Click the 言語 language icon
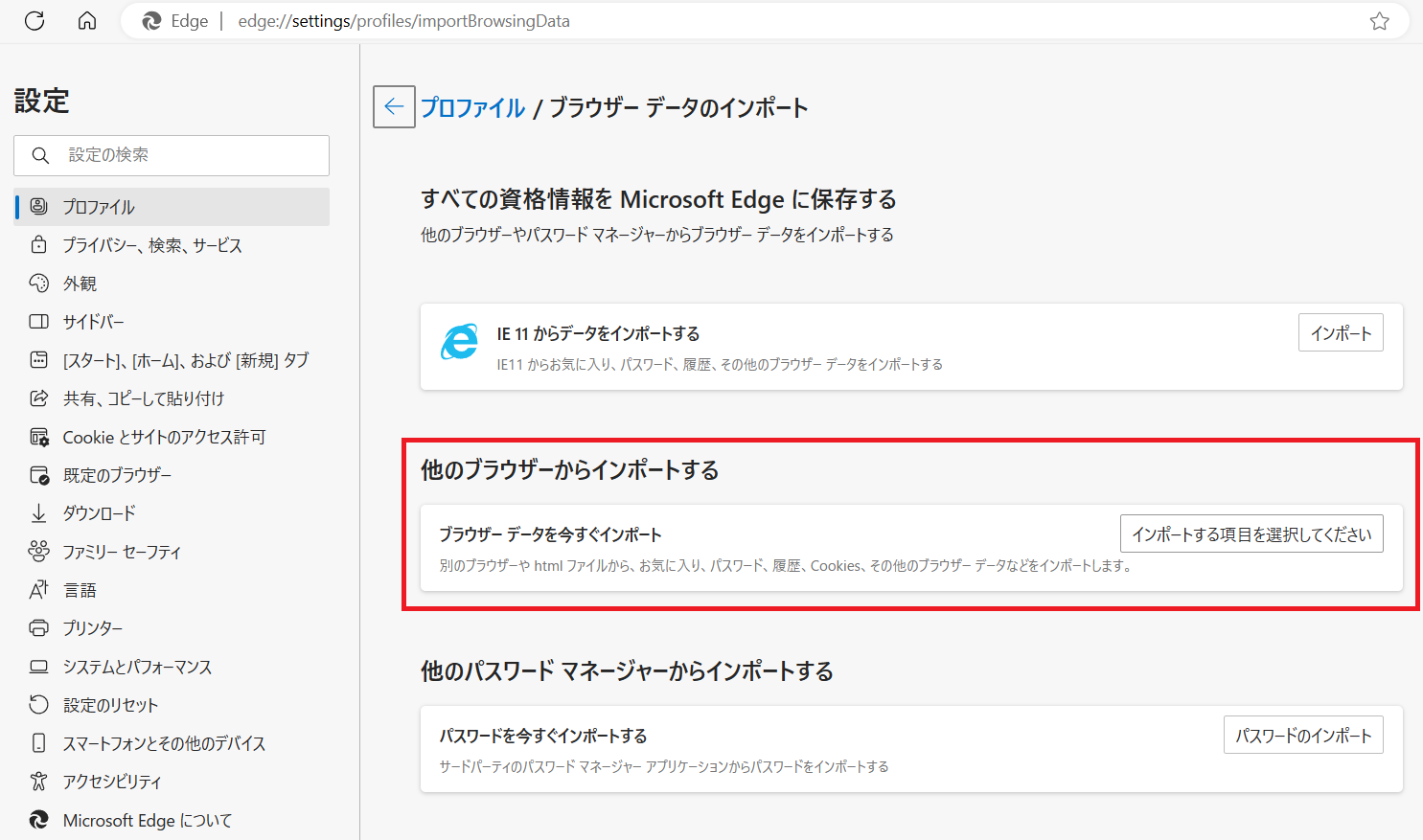 38,589
